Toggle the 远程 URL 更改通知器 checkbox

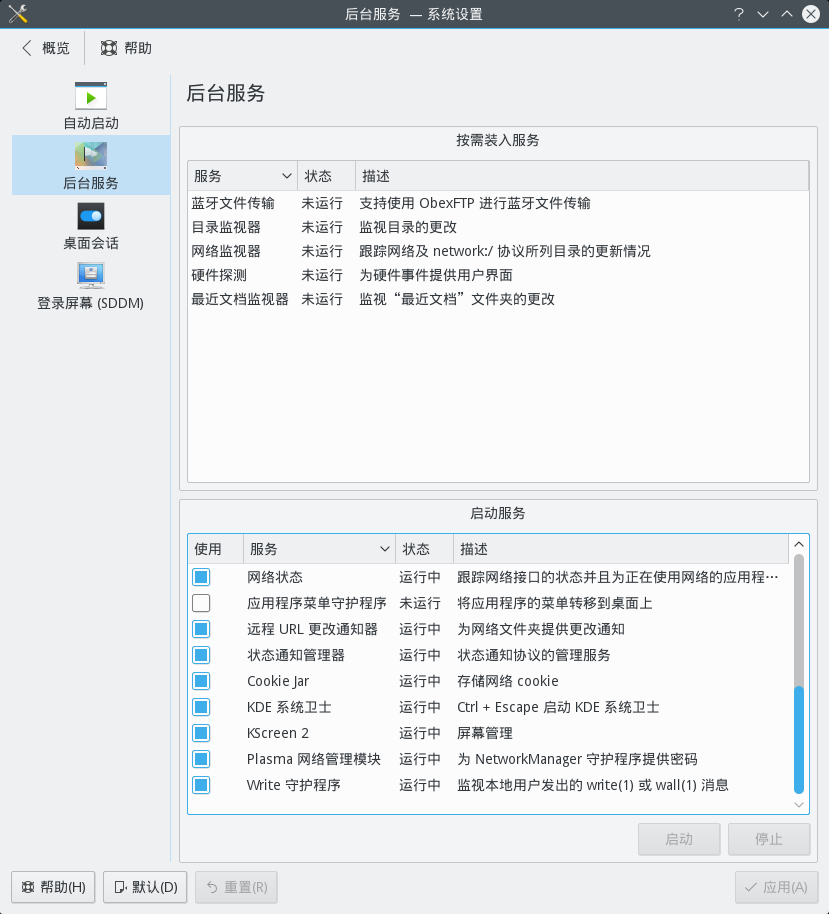pos(201,629)
